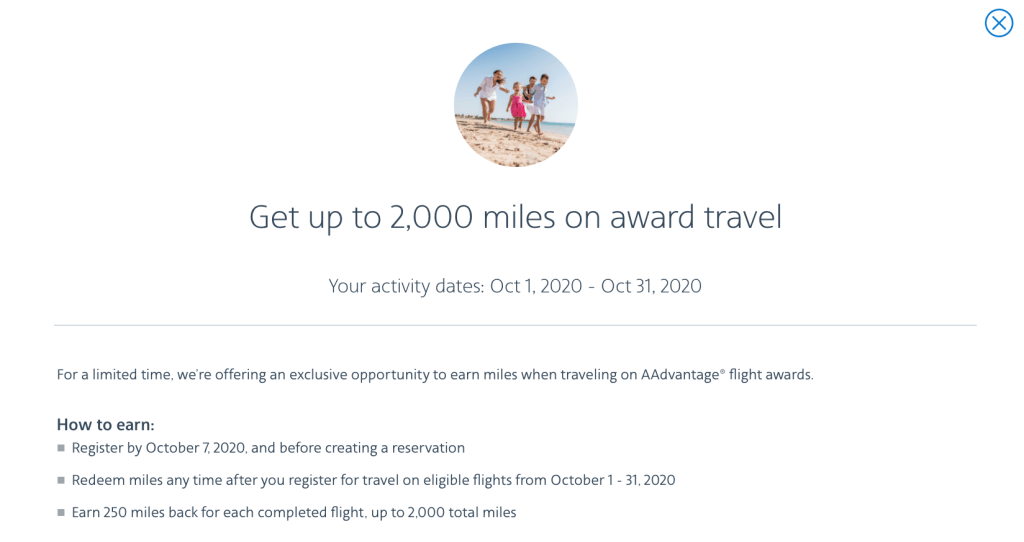The image size is (1024, 542).
Task: Click the 'For a limited time' intro paragraph
Action: tap(435, 375)
